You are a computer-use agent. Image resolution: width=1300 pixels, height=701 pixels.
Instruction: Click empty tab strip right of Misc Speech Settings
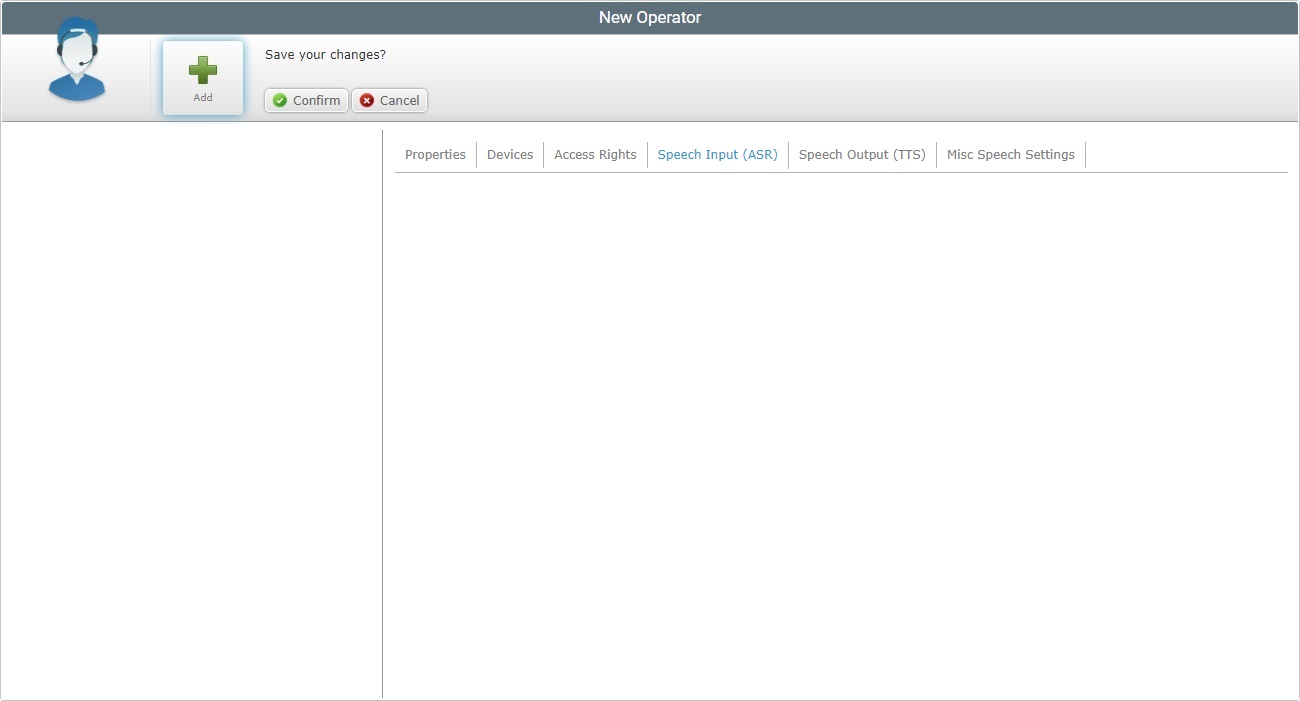[x=1185, y=155]
